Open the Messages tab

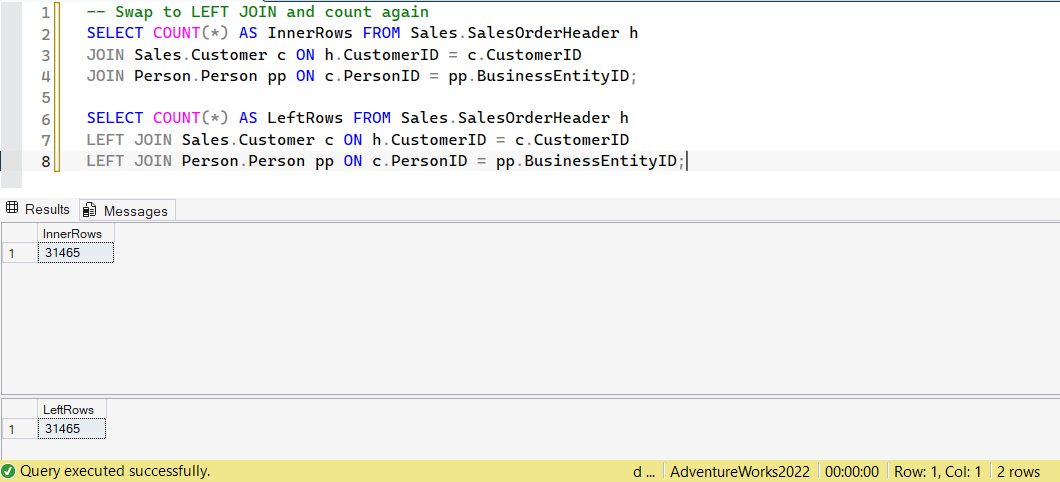(128, 210)
